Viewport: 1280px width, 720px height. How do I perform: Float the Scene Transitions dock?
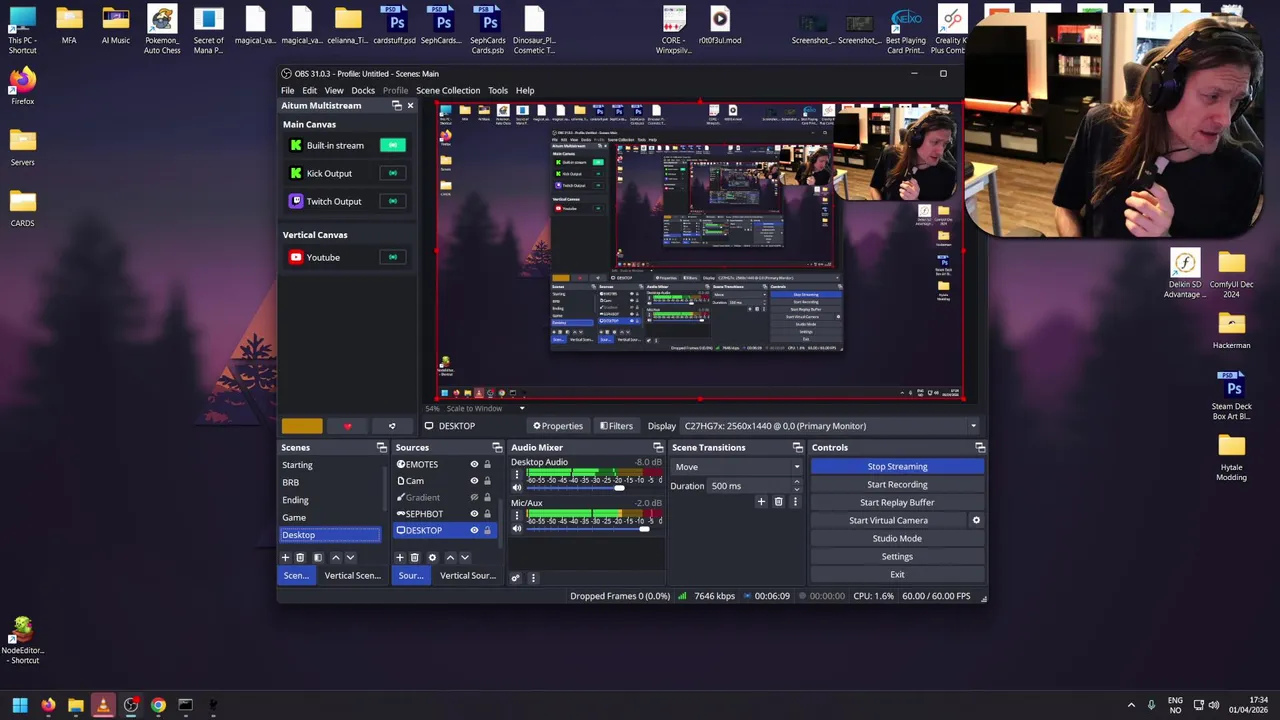click(797, 447)
